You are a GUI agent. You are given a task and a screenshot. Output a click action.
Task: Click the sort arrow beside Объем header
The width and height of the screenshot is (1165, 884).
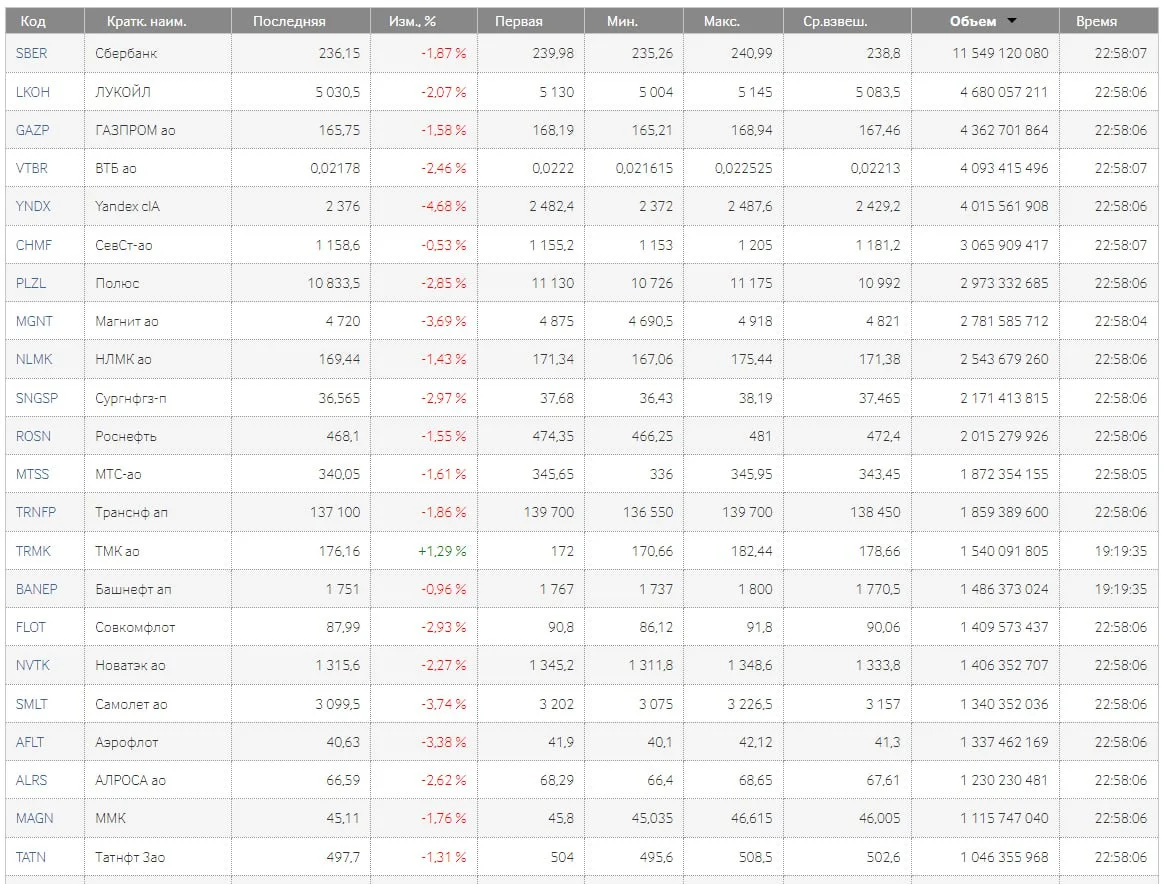(x=1012, y=21)
